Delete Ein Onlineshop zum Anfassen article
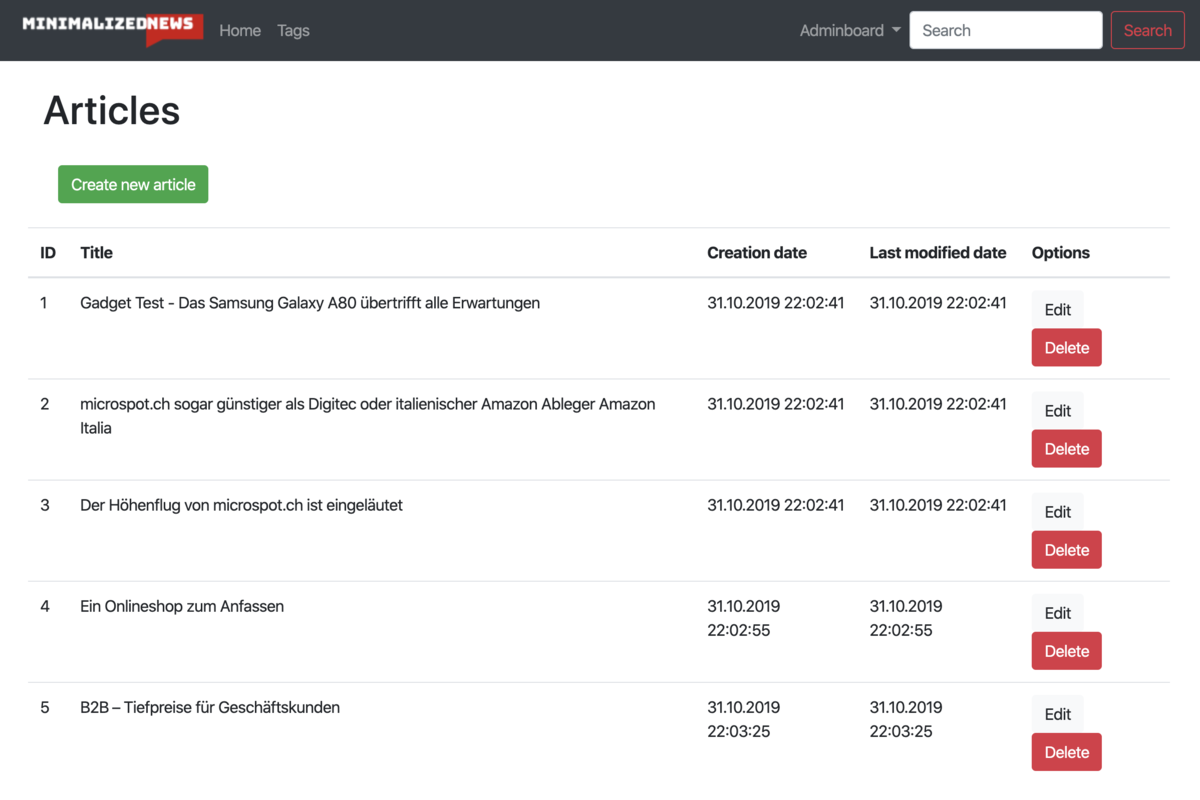This screenshot has height=800, width=1200. pyautogui.click(x=1066, y=651)
